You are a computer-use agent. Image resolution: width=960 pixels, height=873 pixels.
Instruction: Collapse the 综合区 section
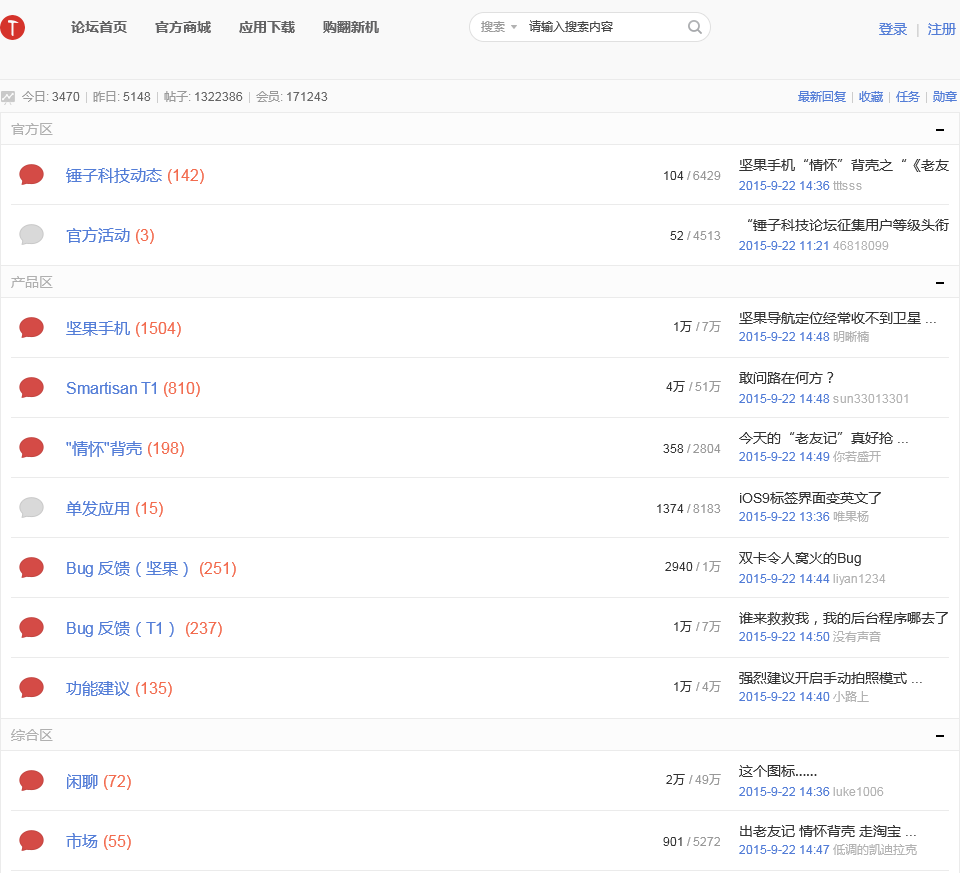point(940,736)
